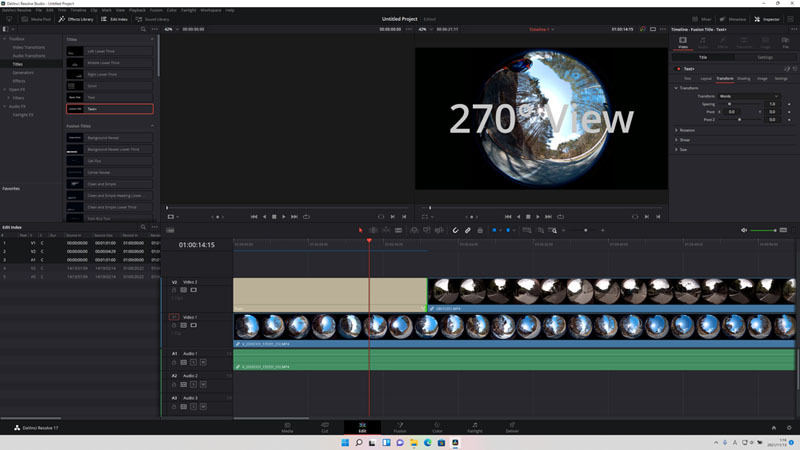Select the Text+ title in effects list
This screenshot has height=450, width=800.
point(110,109)
